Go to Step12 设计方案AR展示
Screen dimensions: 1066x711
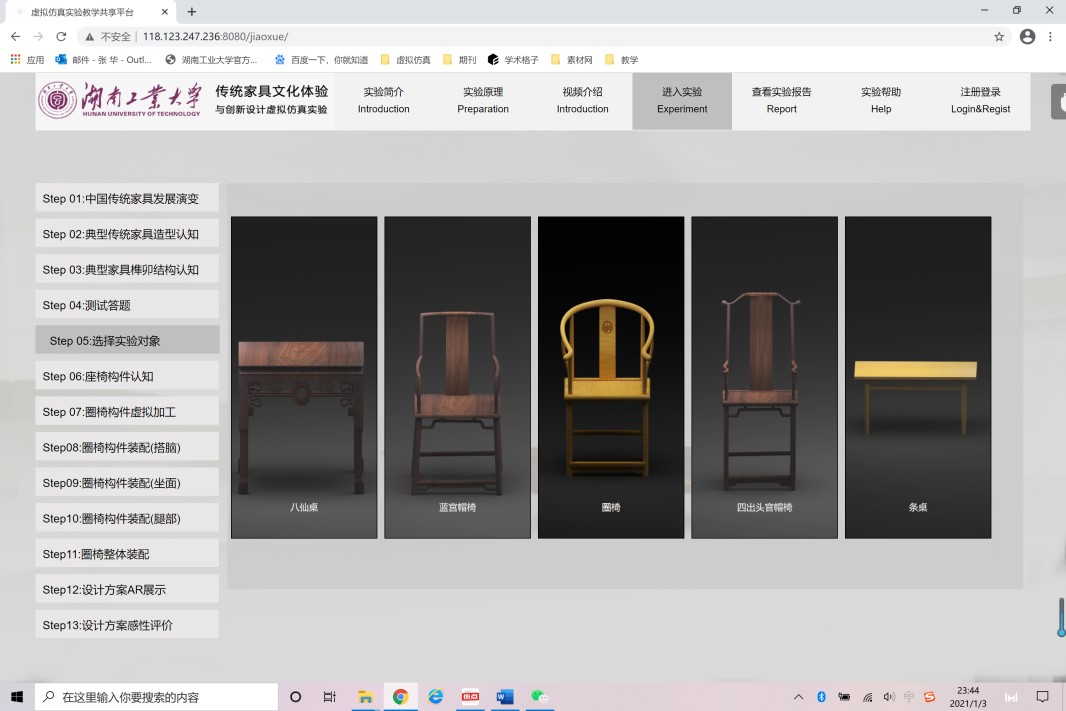tap(127, 589)
